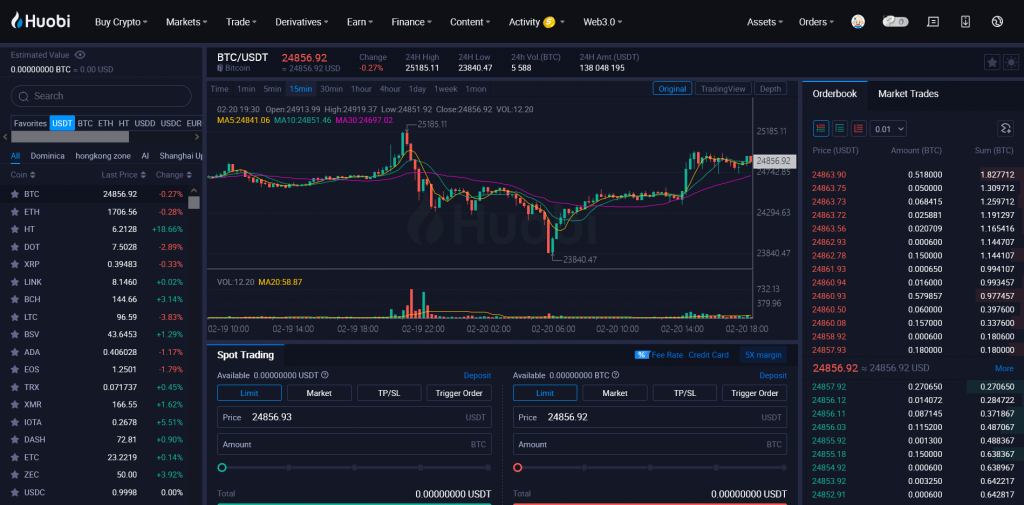Click the buy Price input field

coord(354,417)
